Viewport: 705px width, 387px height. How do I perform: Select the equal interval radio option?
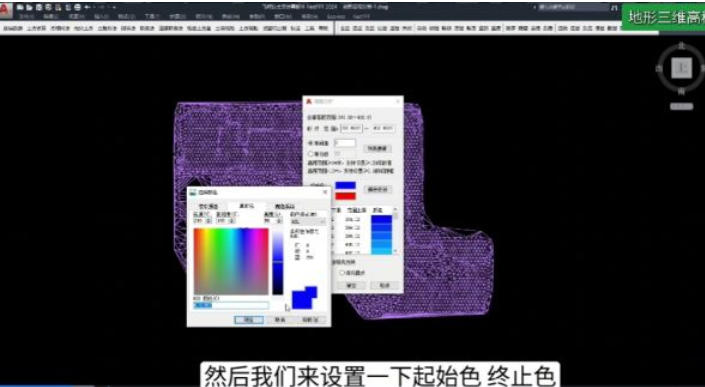click(310, 143)
